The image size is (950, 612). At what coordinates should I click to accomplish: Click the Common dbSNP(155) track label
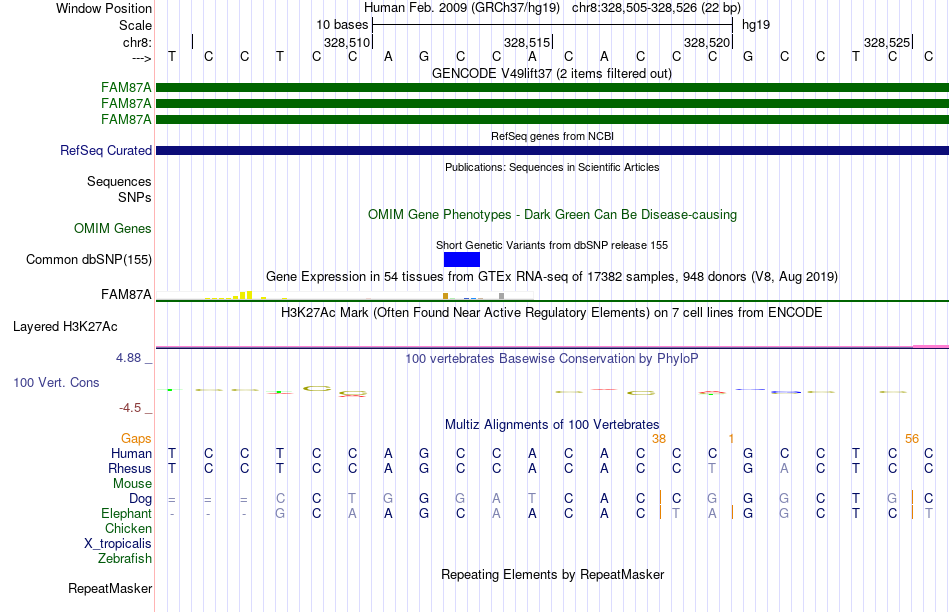click(88, 259)
